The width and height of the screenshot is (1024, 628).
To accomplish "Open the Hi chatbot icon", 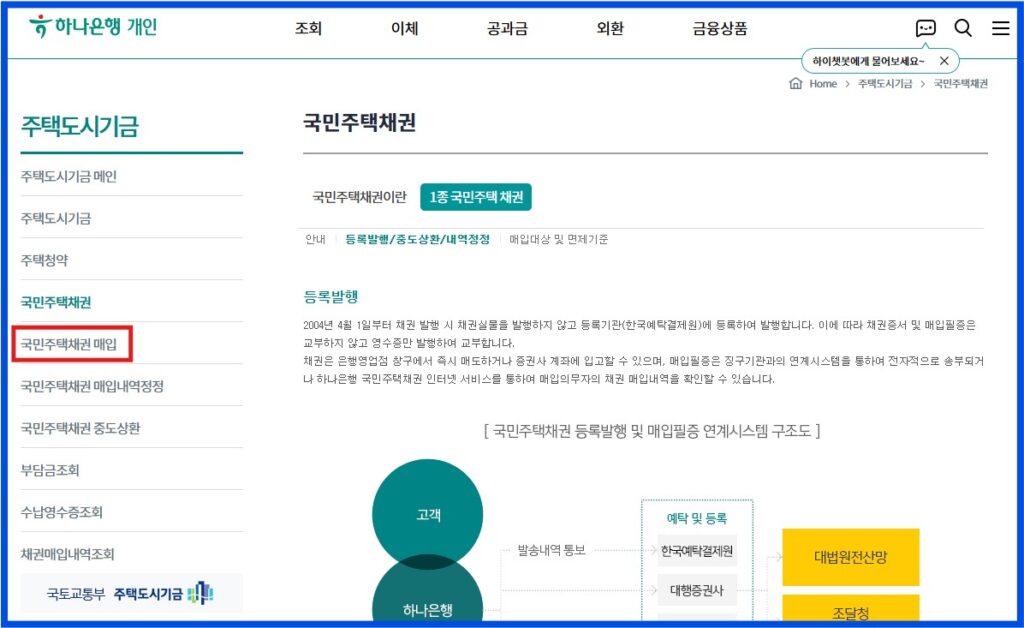I will [x=925, y=28].
